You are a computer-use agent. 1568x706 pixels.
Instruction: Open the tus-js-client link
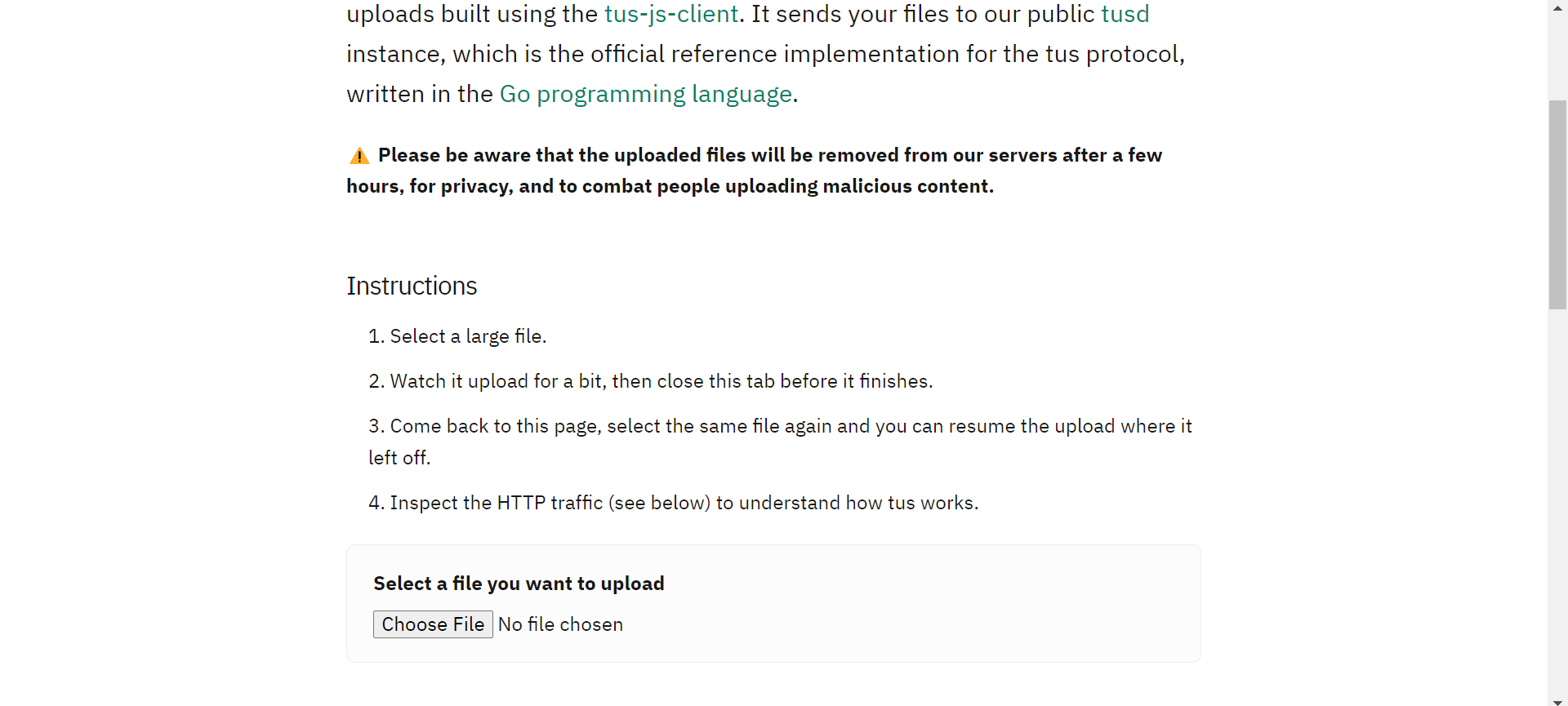tap(670, 15)
